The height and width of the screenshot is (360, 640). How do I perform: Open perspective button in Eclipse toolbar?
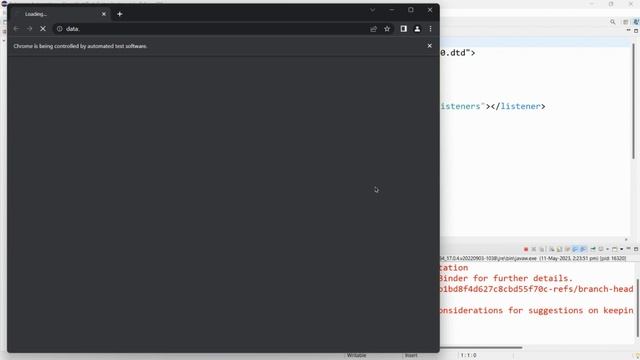click(x=626, y=22)
